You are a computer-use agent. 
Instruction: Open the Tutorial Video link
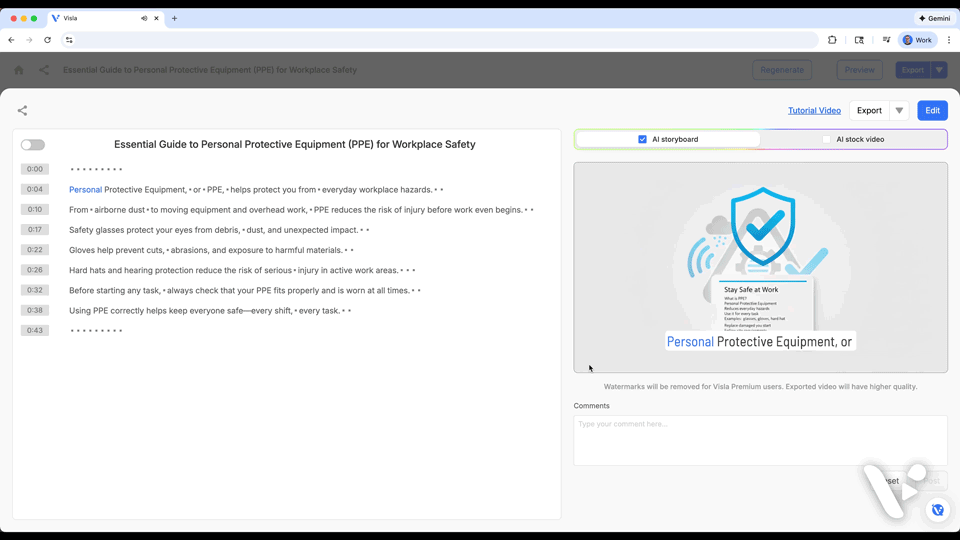point(814,111)
